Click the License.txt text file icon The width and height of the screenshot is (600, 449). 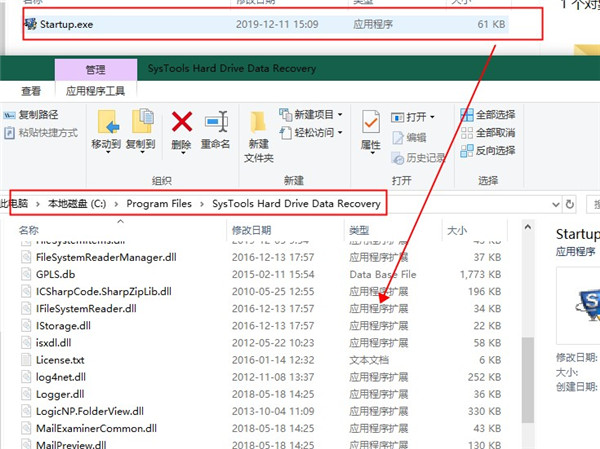coord(26,359)
